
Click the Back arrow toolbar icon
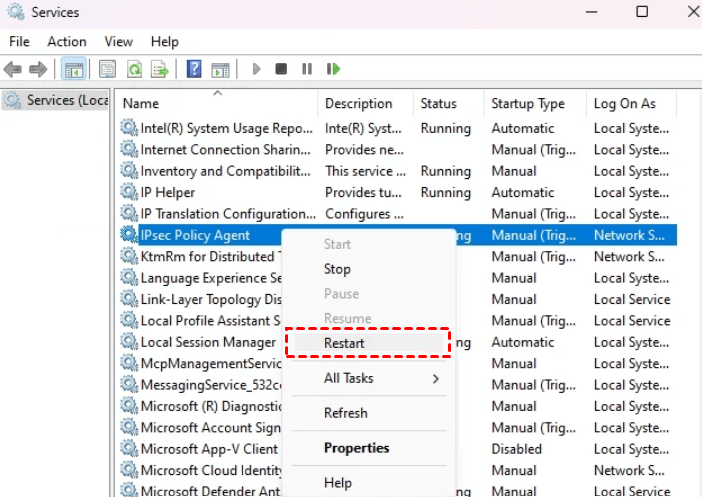click(x=13, y=69)
